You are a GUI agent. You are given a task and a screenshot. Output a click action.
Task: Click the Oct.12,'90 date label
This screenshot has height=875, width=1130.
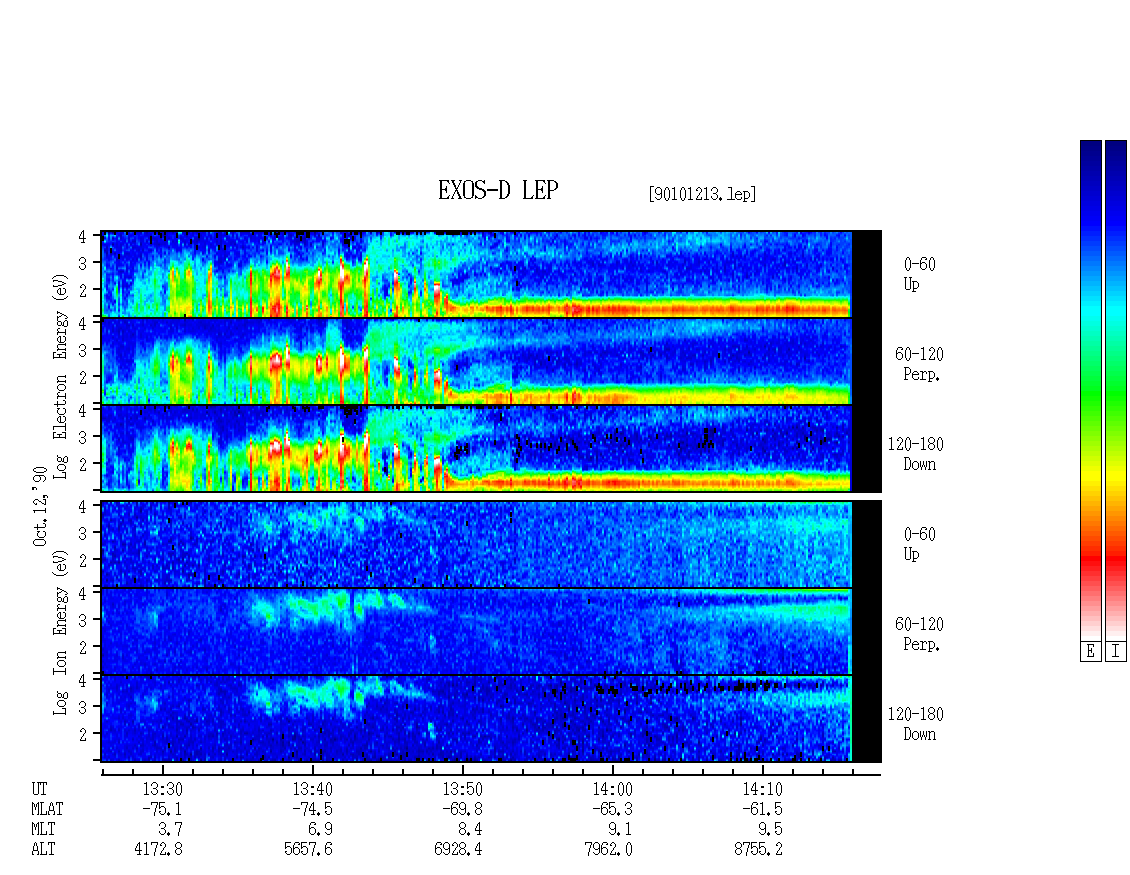[x=40, y=506]
